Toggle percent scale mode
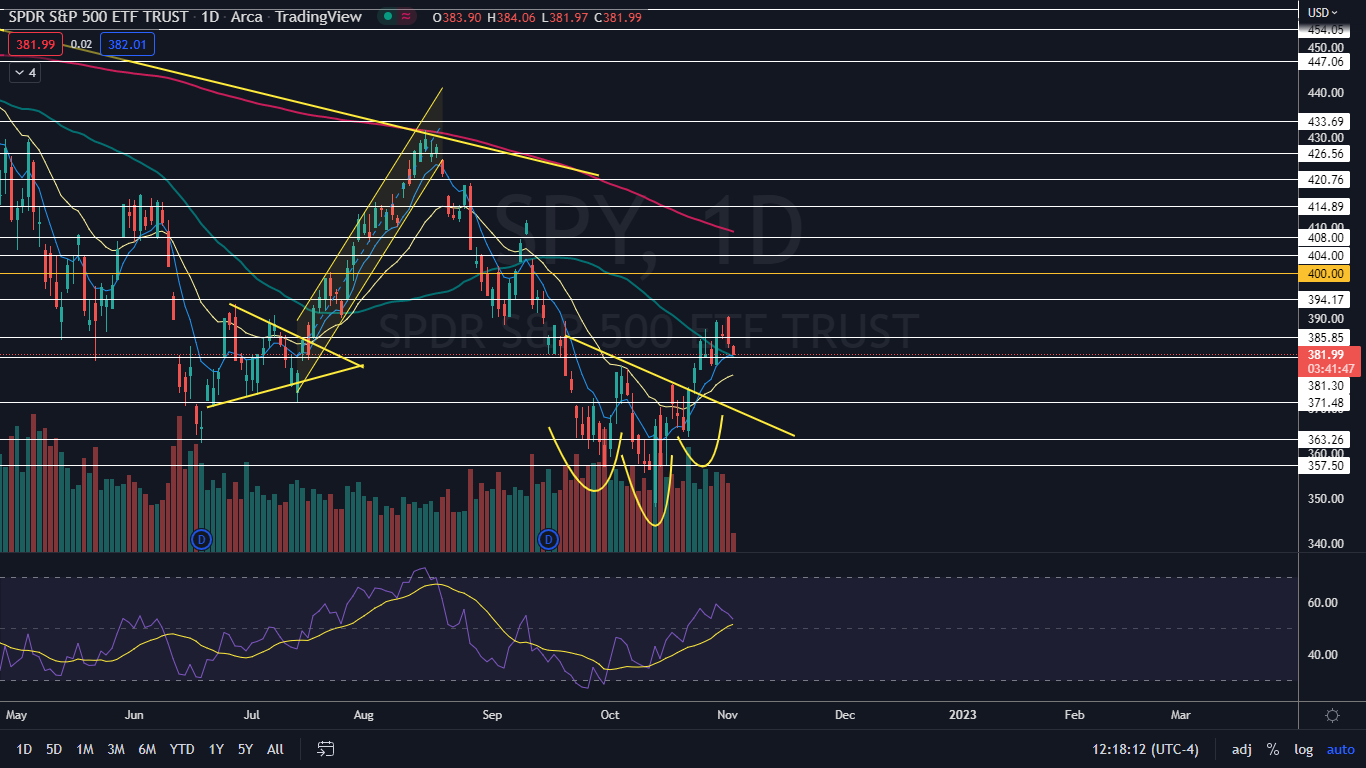 click(1273, 749)
